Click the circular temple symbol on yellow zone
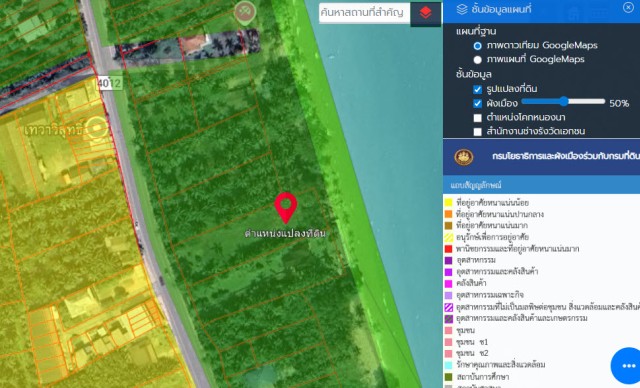The height and width of the screenshot is (388, 640). pyautogui.click(x=96, y=128)
